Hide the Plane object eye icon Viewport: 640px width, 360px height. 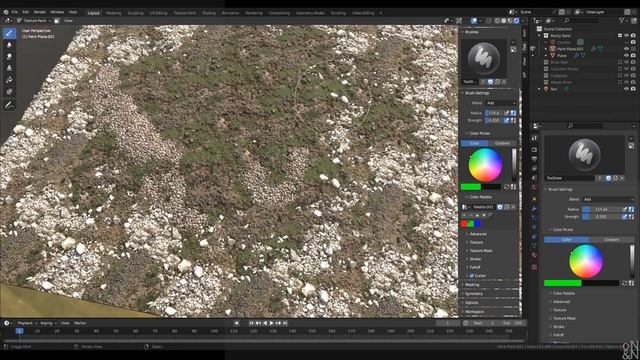(627, 55)
